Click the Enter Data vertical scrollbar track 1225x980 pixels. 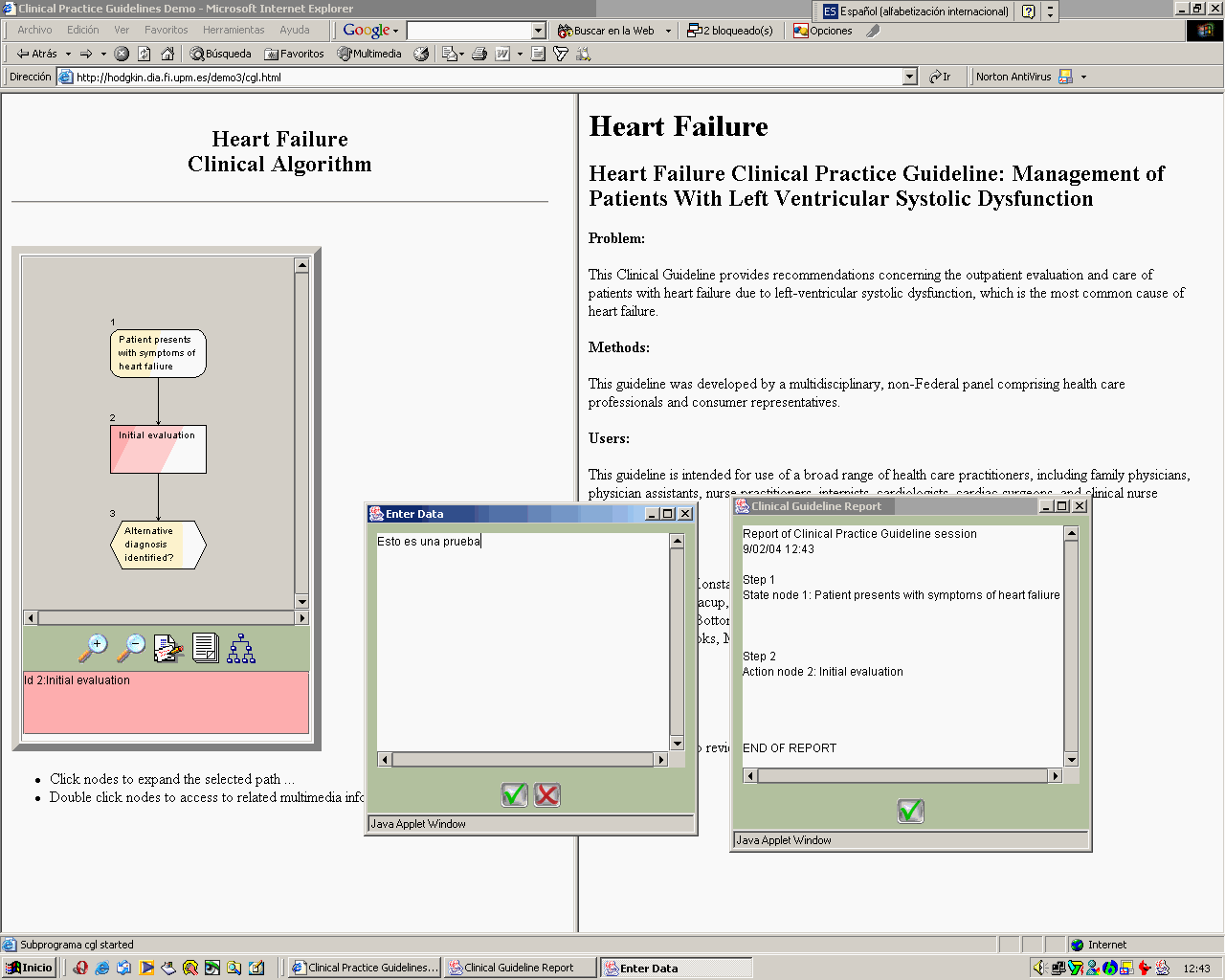(x=677, y=641)
